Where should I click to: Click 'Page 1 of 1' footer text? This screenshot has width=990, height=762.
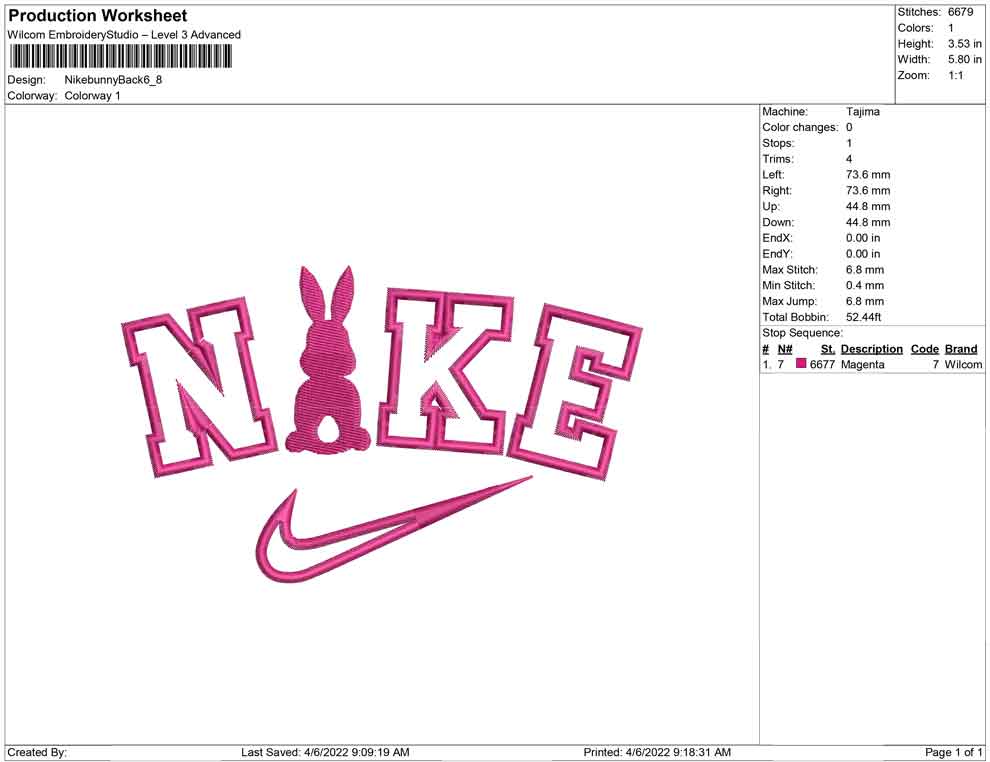[953, 752]
